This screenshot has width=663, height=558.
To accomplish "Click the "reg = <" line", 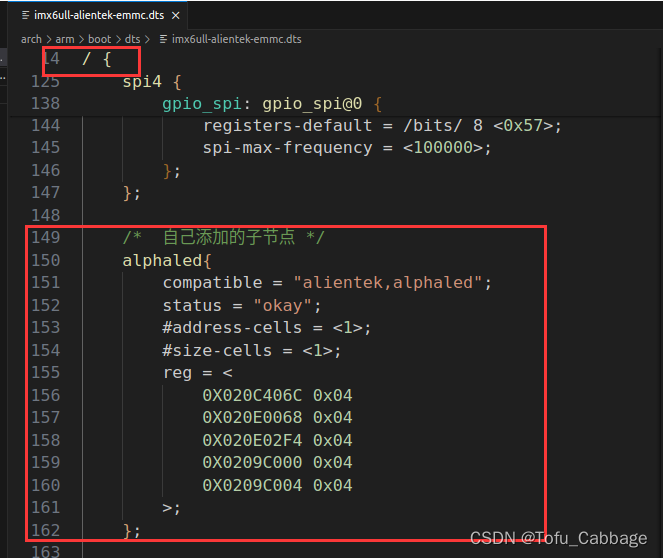I will [x=197, y=373].
